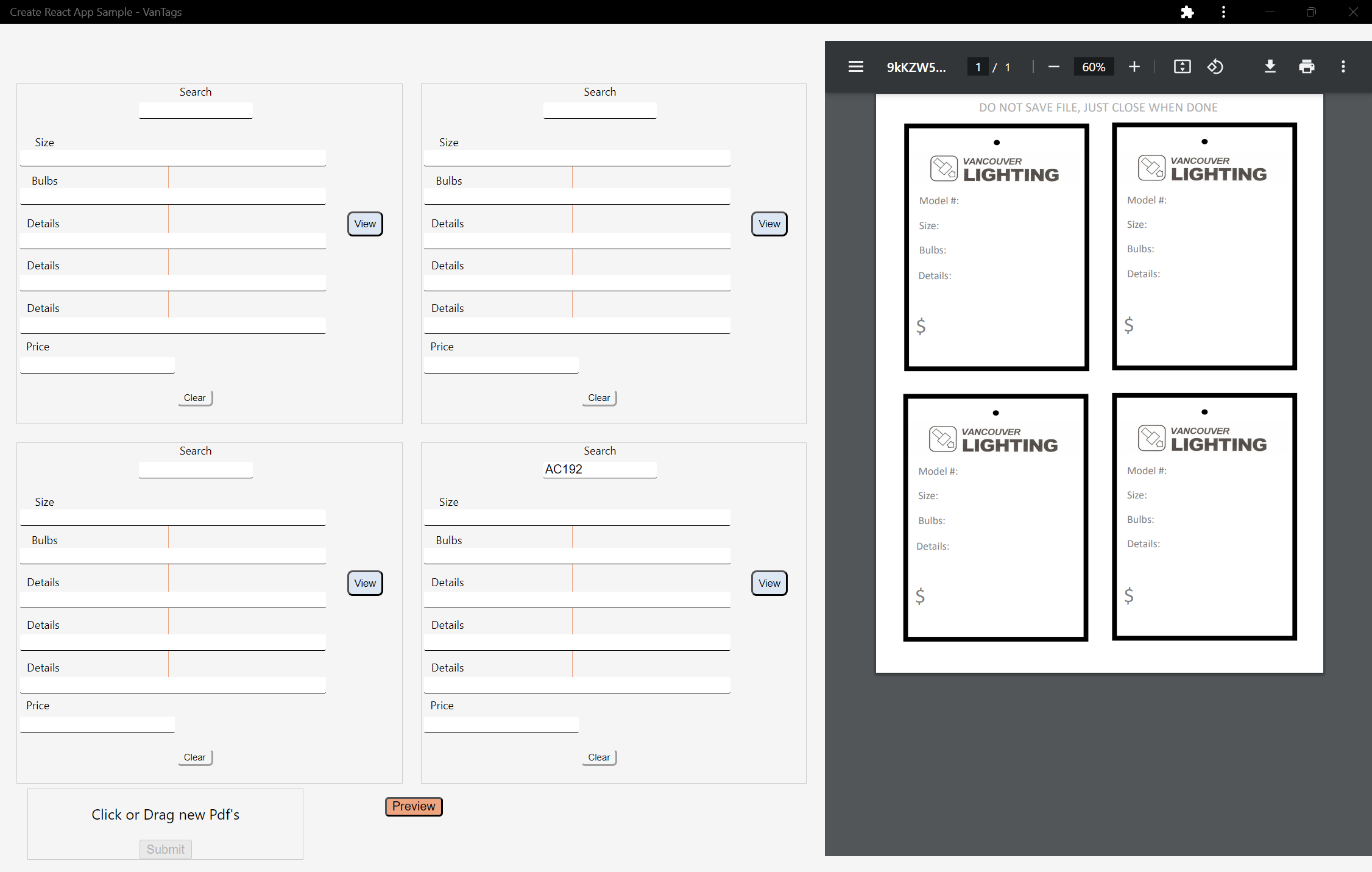Click the top-left View button
The width and height of the screenshot is (1372, 872).
[364, 224]
